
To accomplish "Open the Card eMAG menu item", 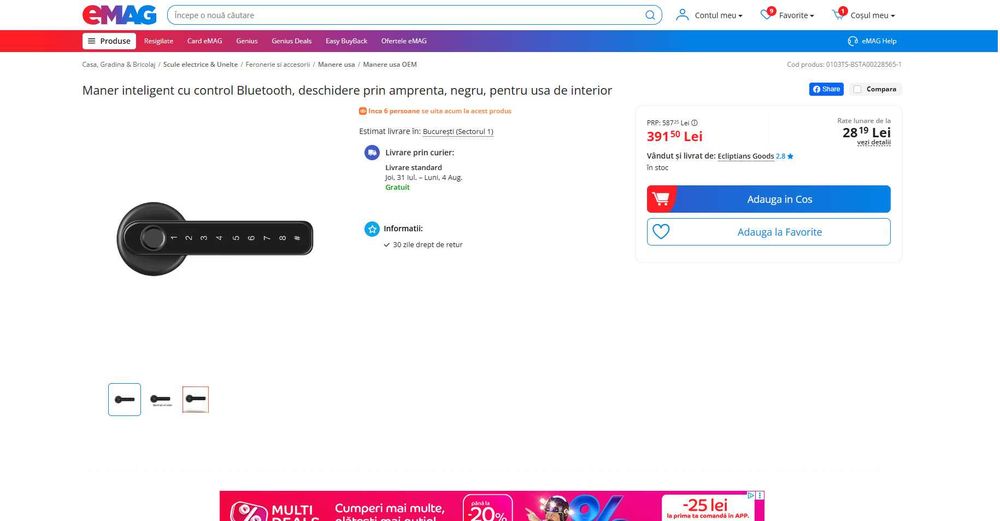I will (205, 41).
